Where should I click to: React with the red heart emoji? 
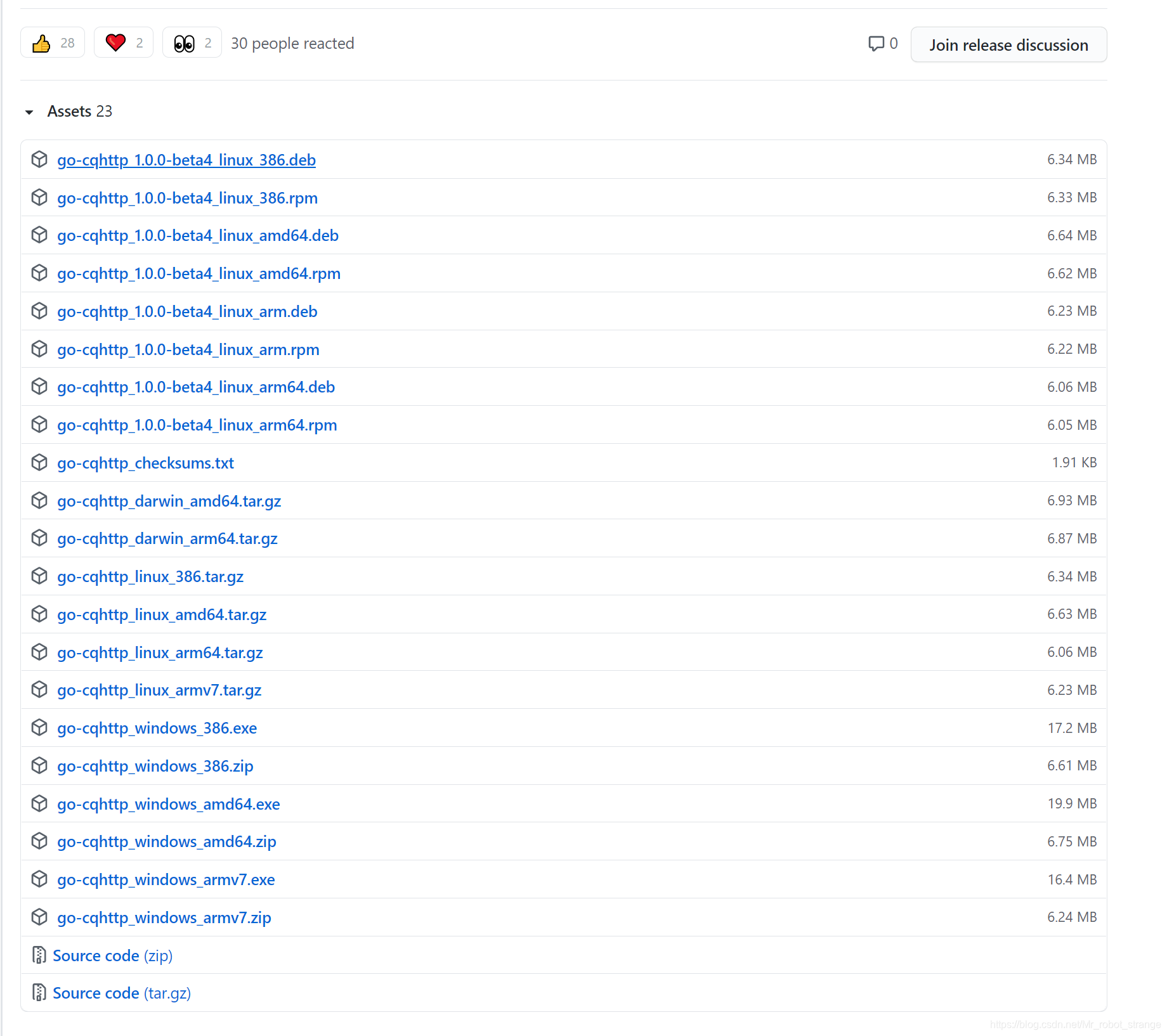pyautogui.click(x=124, y=42)
